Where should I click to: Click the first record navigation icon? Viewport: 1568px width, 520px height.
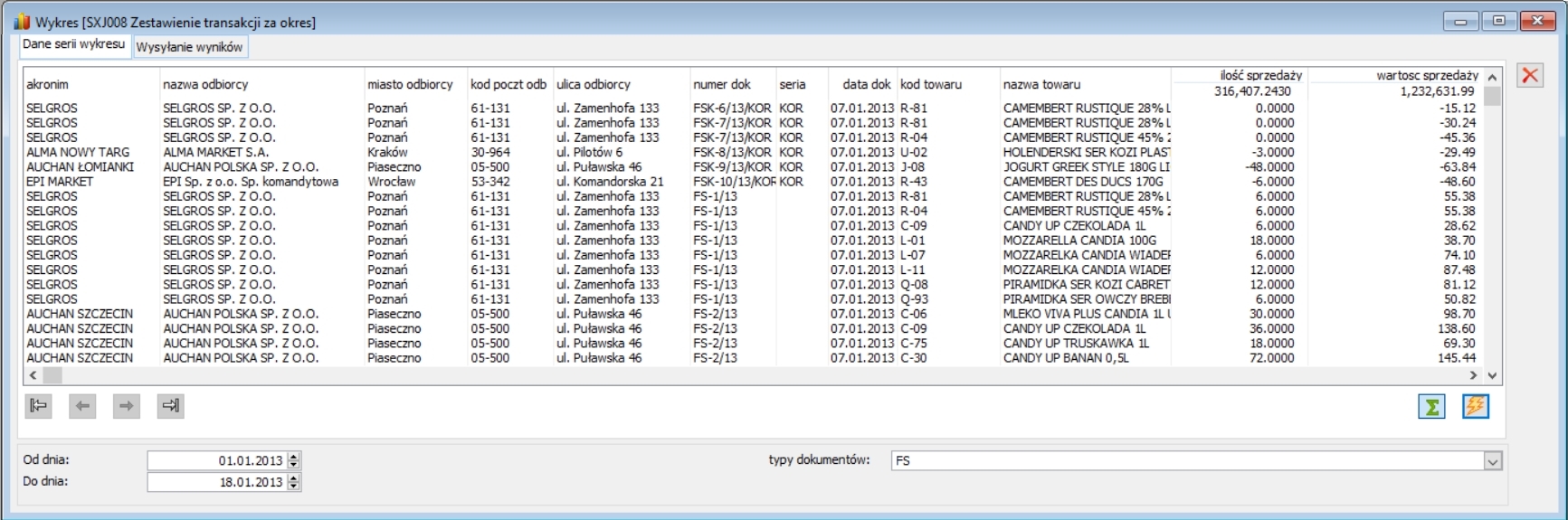click(38, 406)
